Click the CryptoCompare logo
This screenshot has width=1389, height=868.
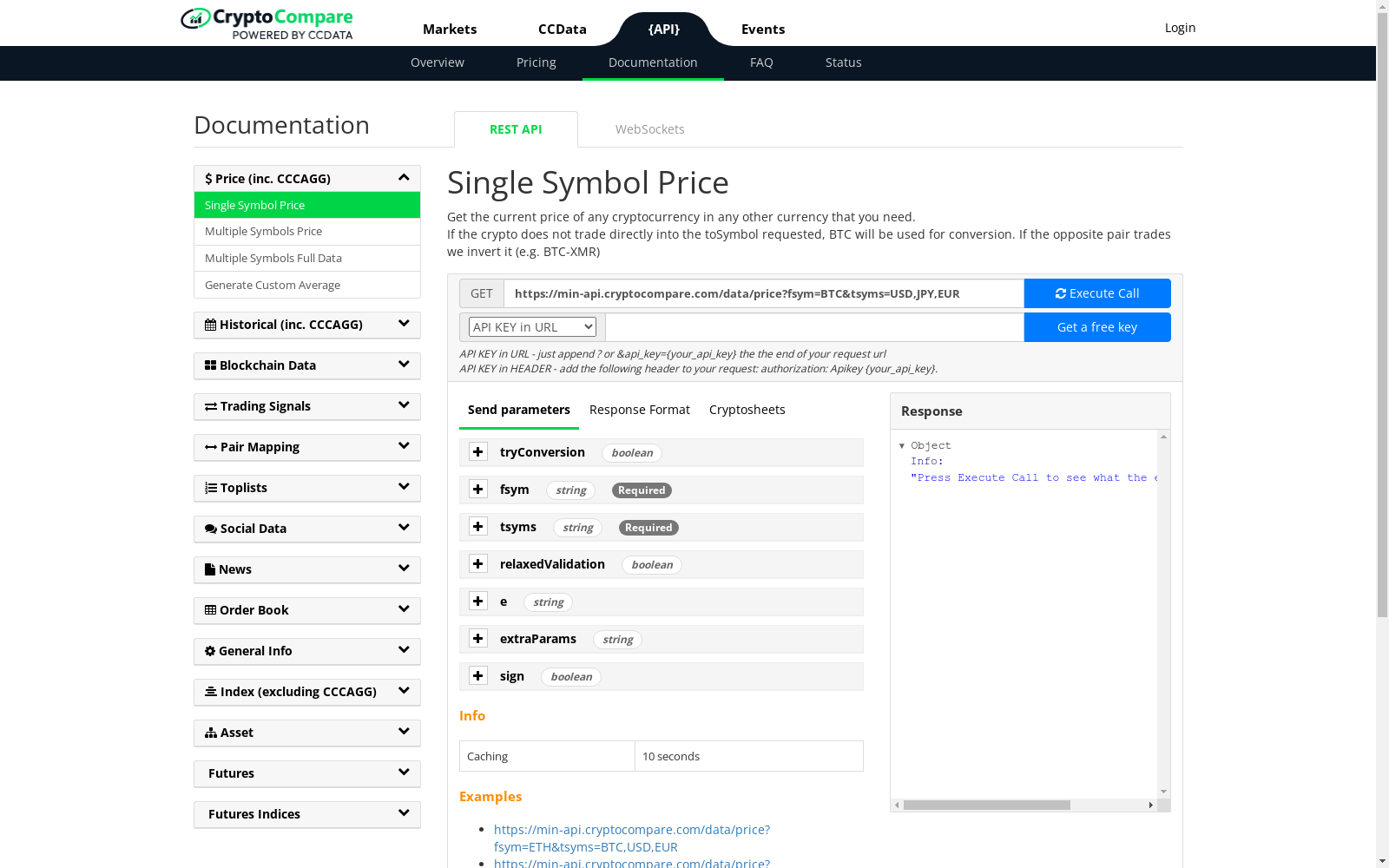(267, 23)
